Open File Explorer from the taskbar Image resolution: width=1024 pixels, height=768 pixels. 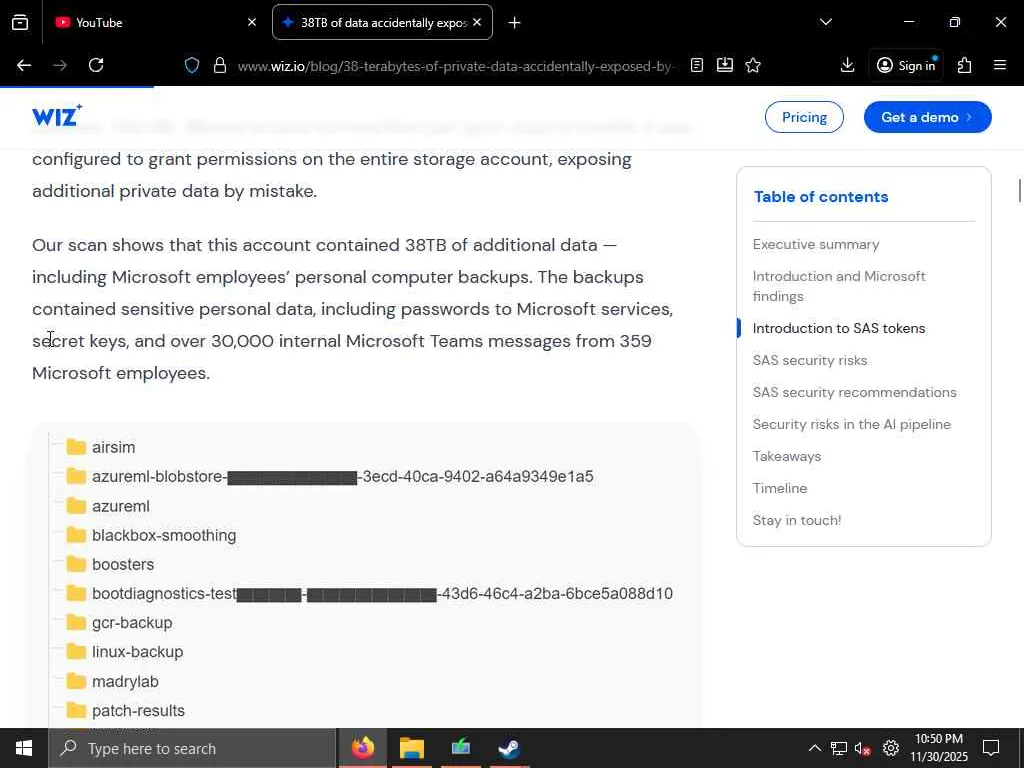pos(411,748)
